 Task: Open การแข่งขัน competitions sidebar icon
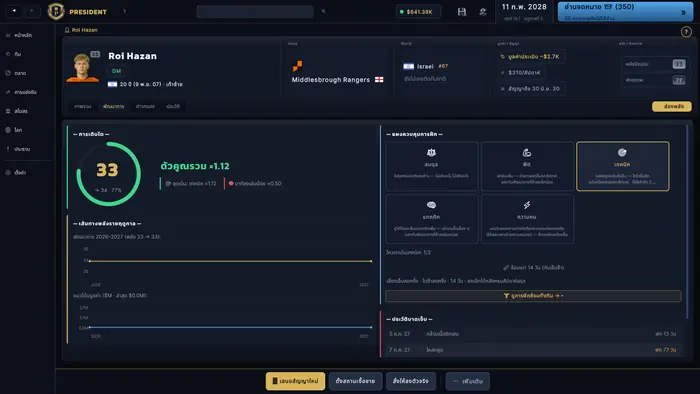(x=8, y=92)
